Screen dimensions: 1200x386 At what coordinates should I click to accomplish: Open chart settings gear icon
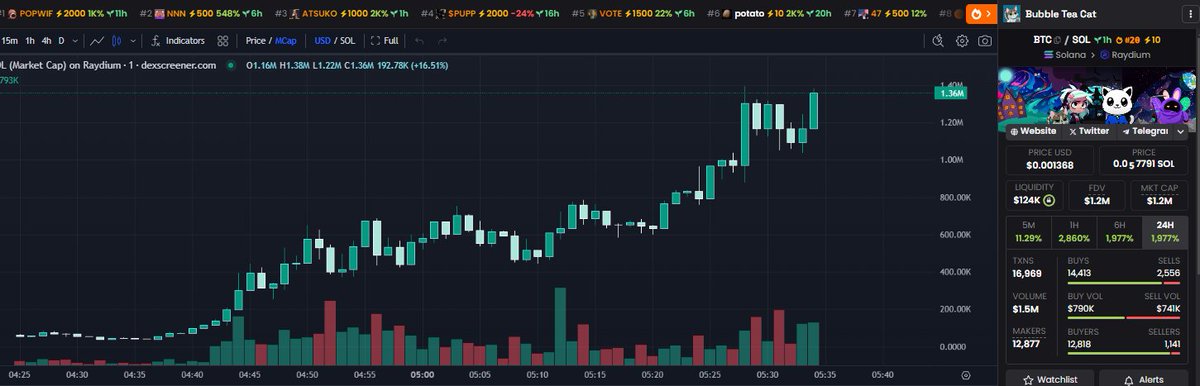click(962, 41)
